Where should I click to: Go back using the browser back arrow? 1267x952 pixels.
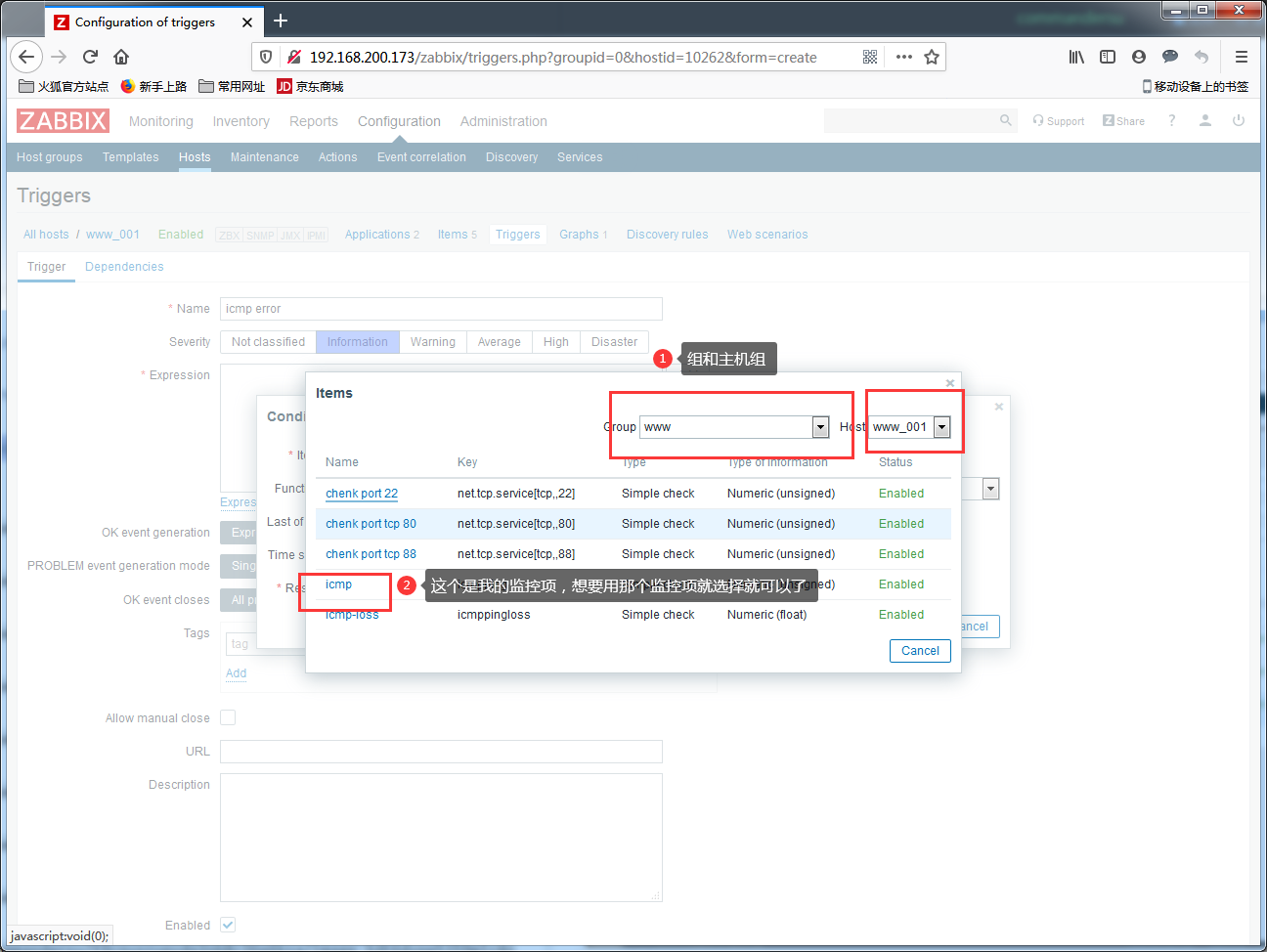[x=26, y=57]
